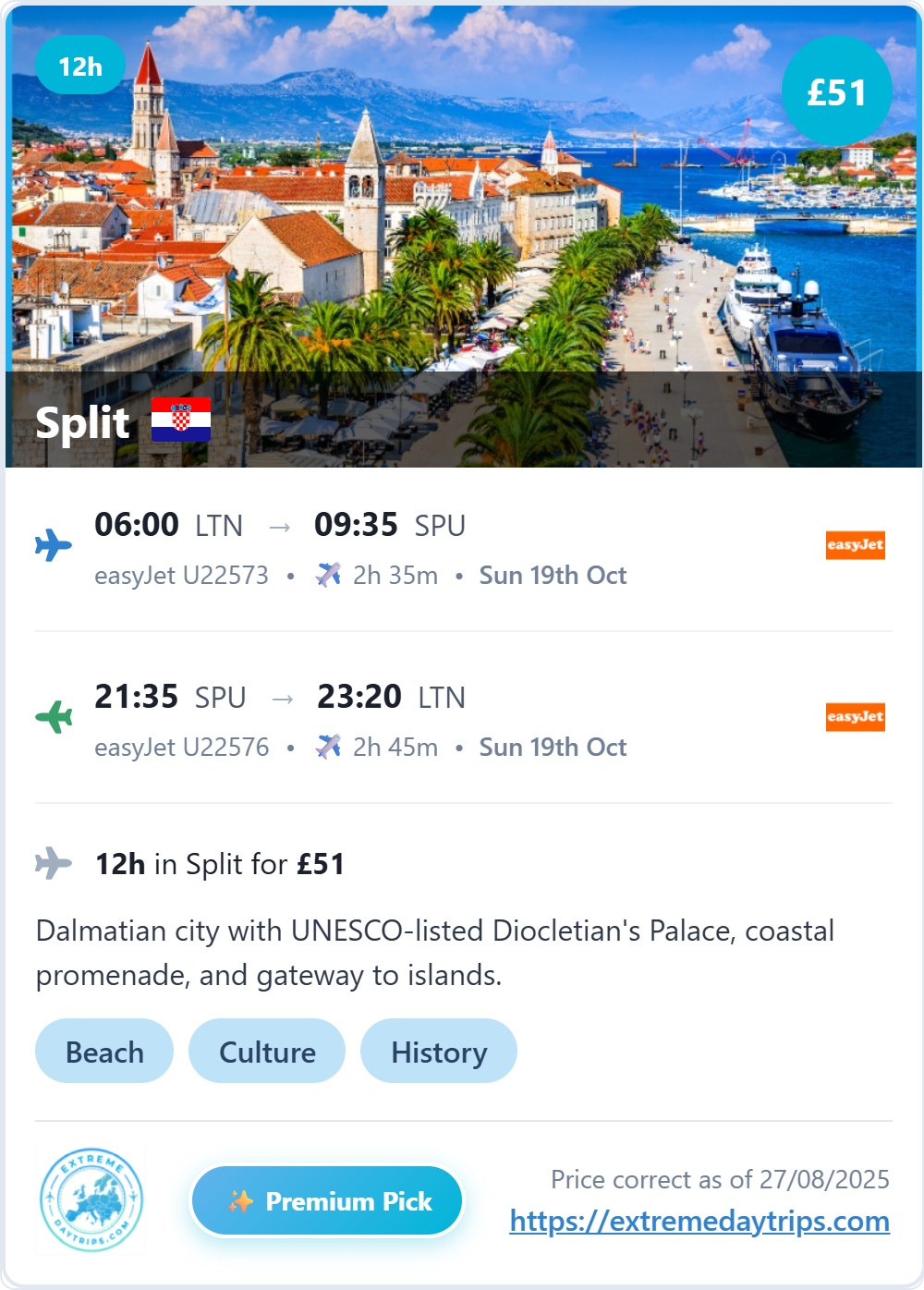924x1290 pixels.
Task: Click return flight number easyJet U22576
Action: click(181, 748)
